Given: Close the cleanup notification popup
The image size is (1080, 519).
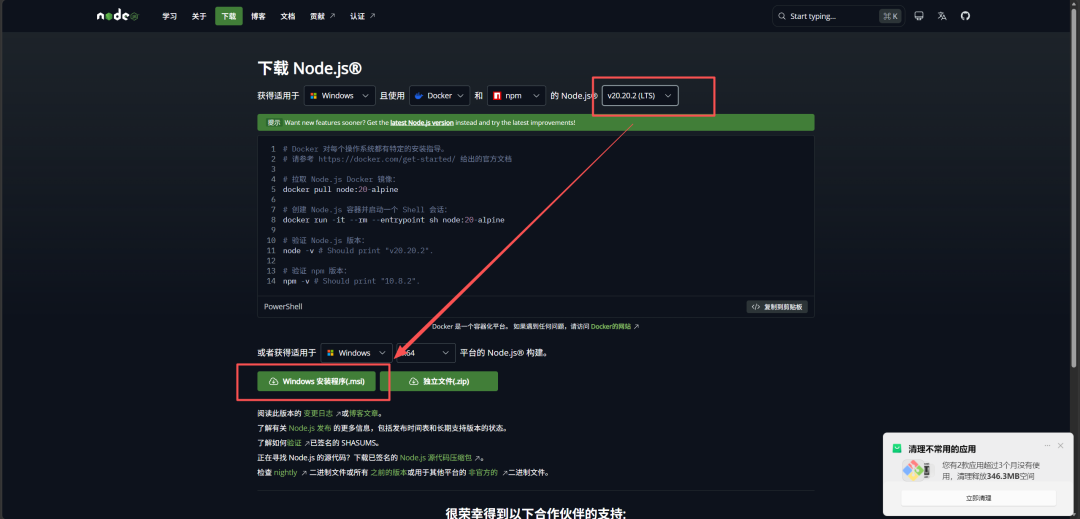Looking at the screenshot, I should 1061,446.
